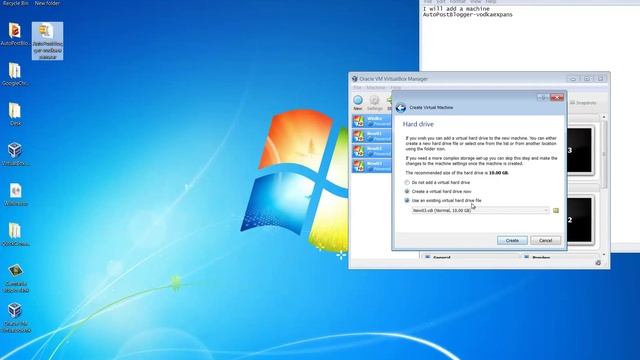The width and height of the screenshot is (640, 360).
Task: Click the preview thumbnail showing number 3
Action: (x=580, y=150)
